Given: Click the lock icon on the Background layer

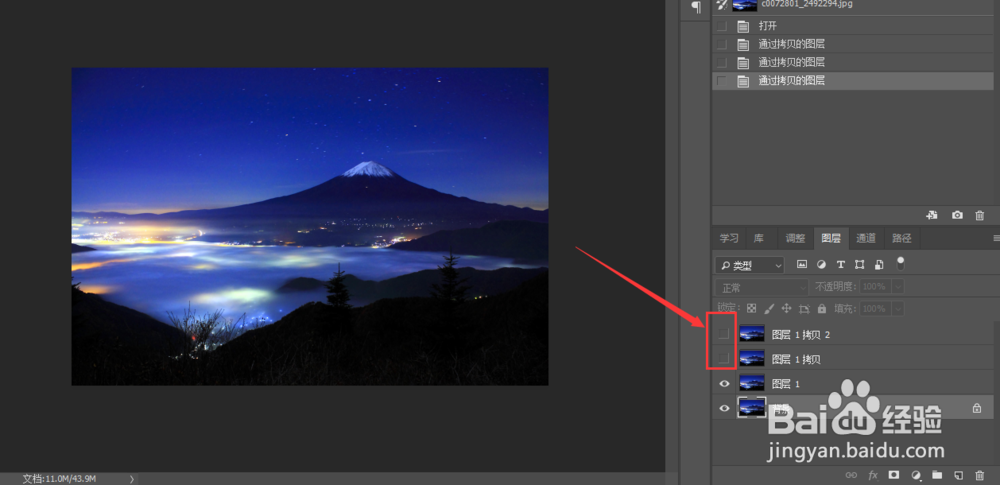Looking at the screenshot, I should pos(977,408).
